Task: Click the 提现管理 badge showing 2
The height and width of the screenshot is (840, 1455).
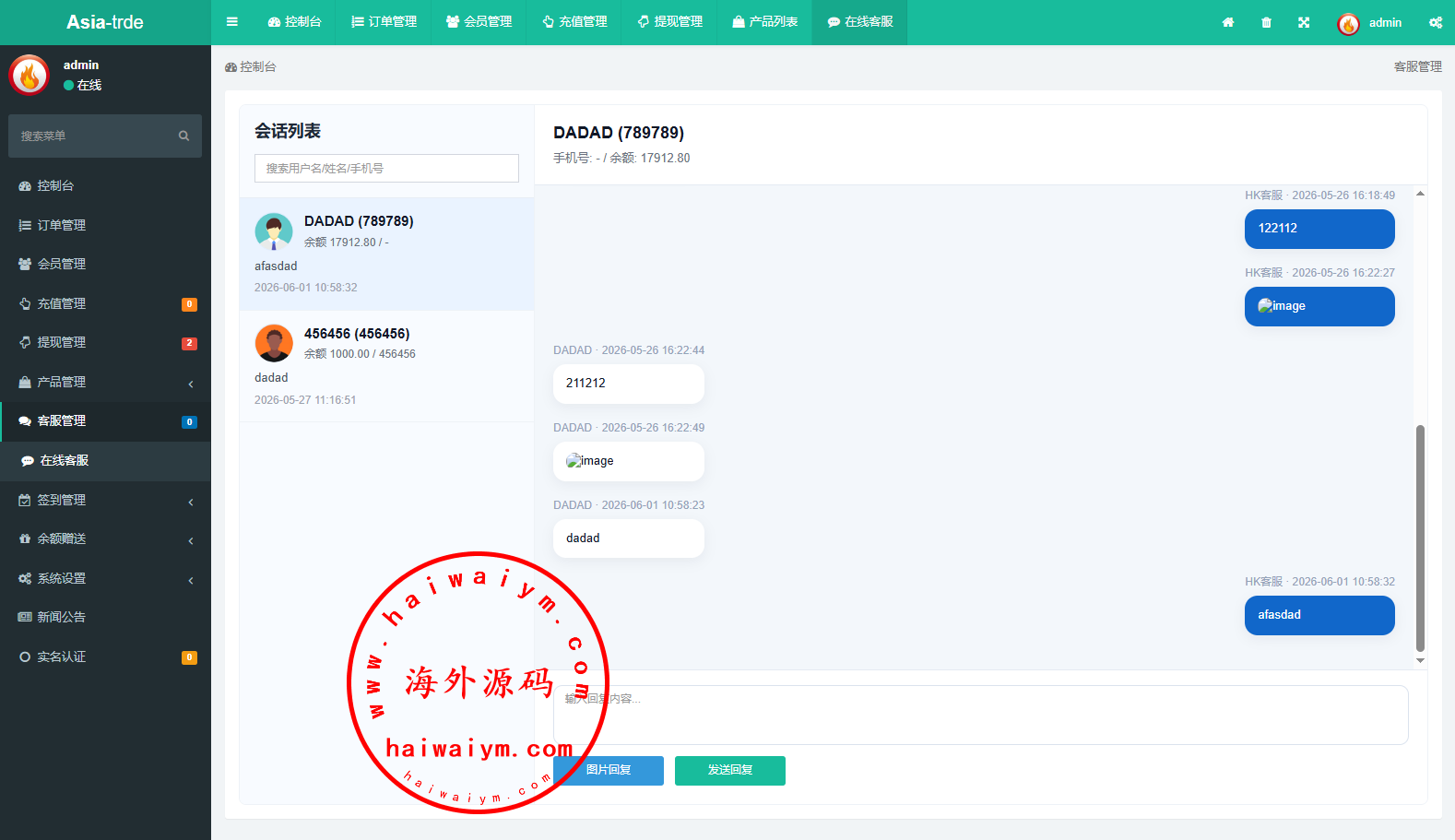Action: pyautogui.click(x=189, y=343)
